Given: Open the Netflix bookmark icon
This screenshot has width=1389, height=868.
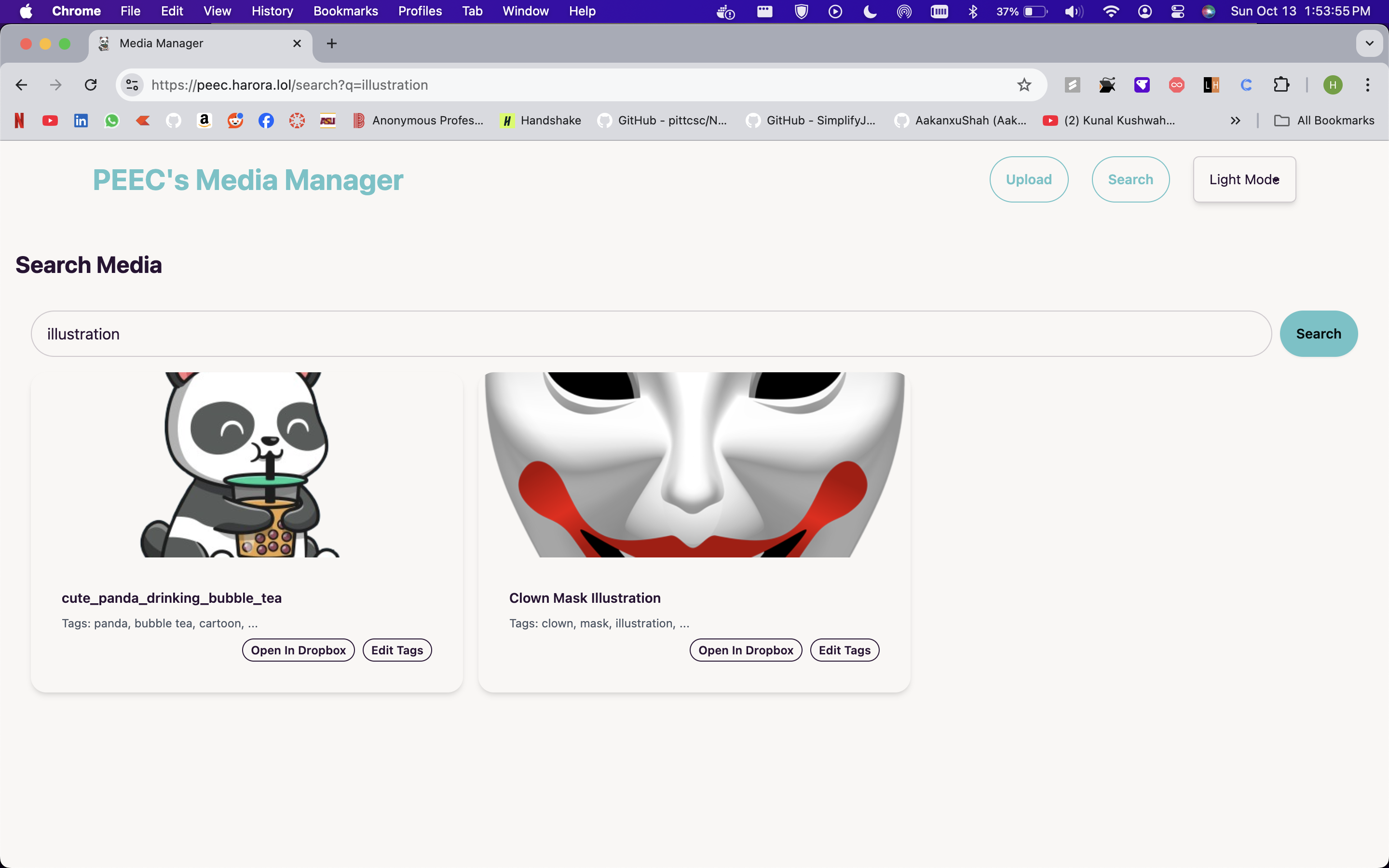Looking at the screenshot, I should pyautogui.click(x=19, y=121).
